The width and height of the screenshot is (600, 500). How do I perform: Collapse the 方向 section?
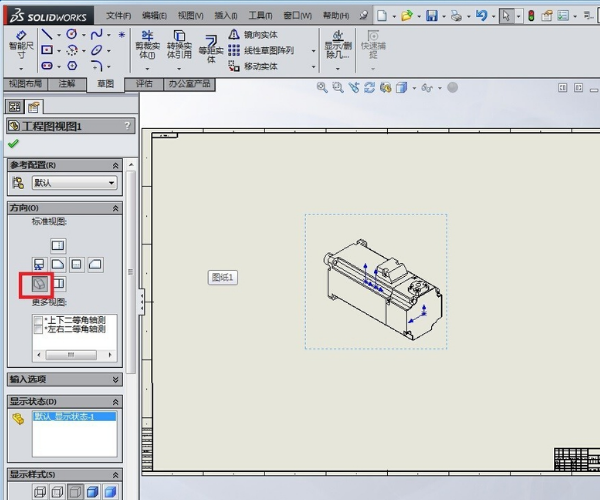[x=116, y=207]
